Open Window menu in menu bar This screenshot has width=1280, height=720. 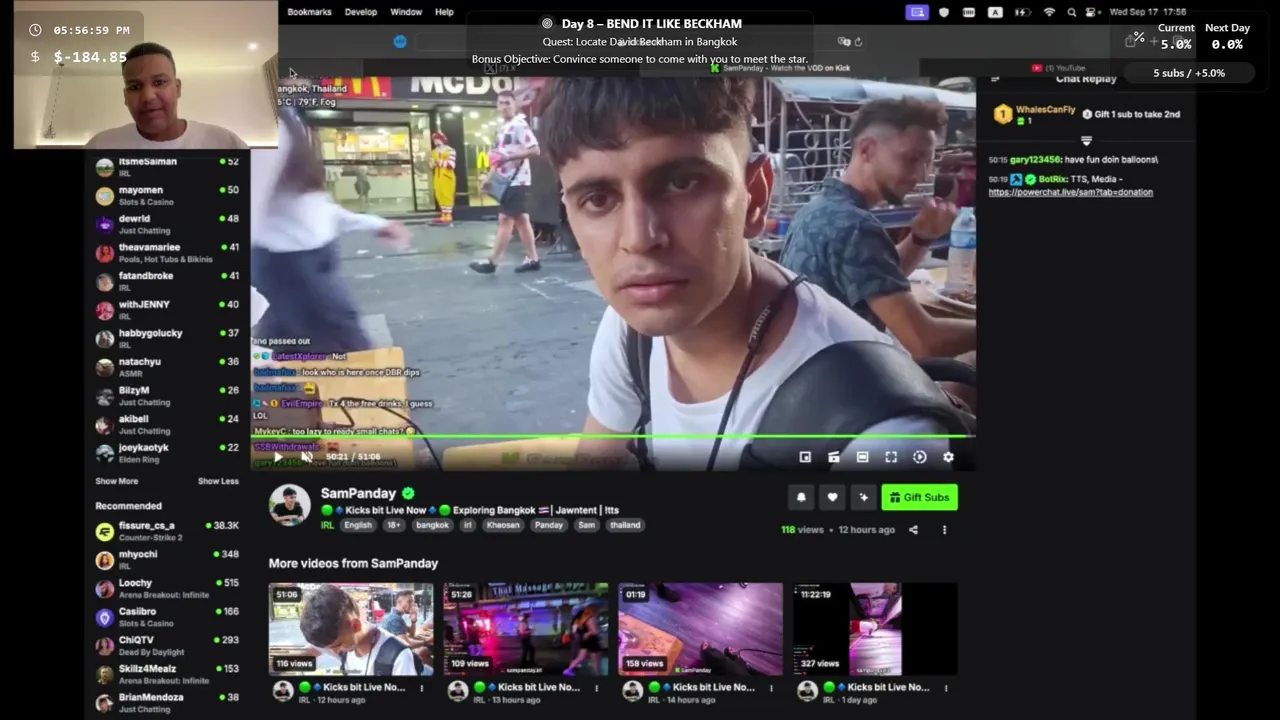point(406,12)
